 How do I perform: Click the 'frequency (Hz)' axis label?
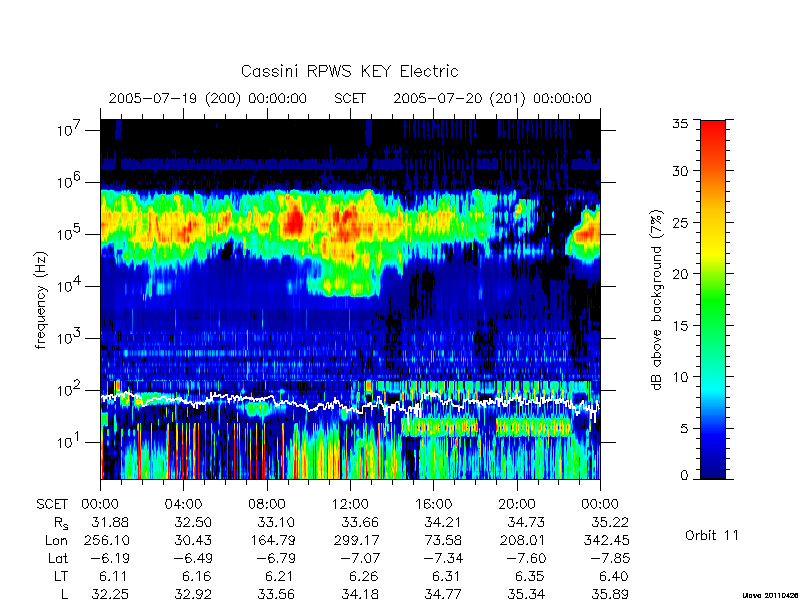pyautogui.click(x=41, y=301)
